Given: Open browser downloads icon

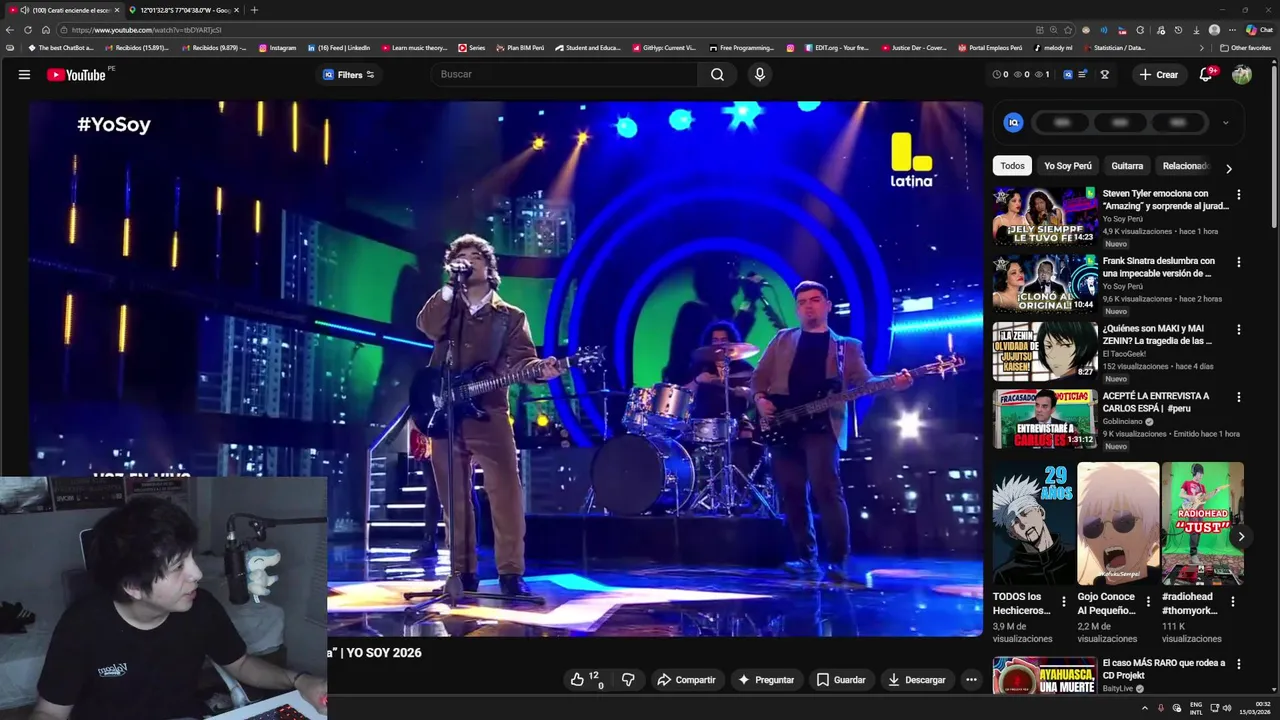Looking at the screenshot, I should [x=1195, y=30].
